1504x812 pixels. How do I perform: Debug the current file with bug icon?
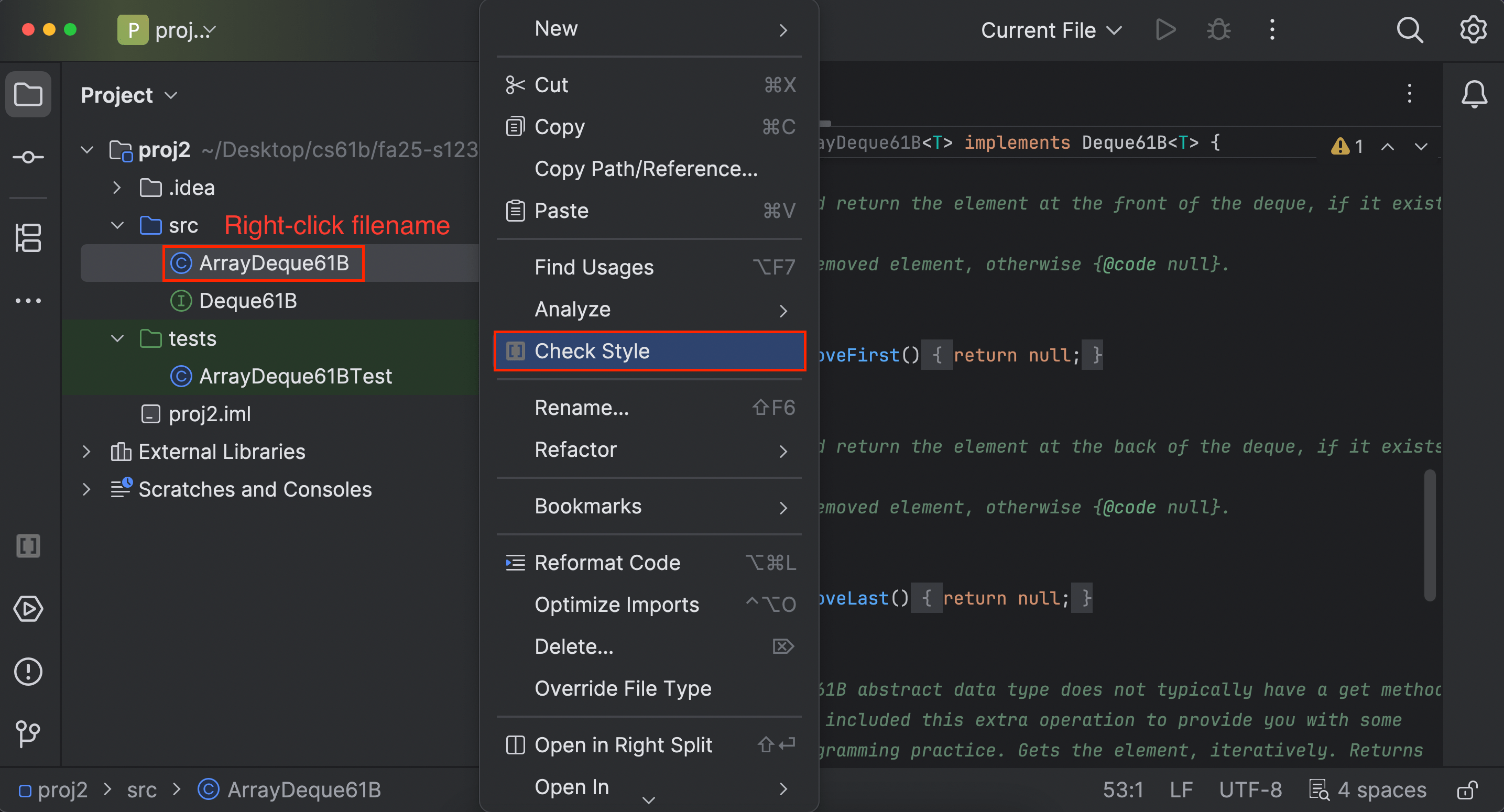tap(1219, 30)
